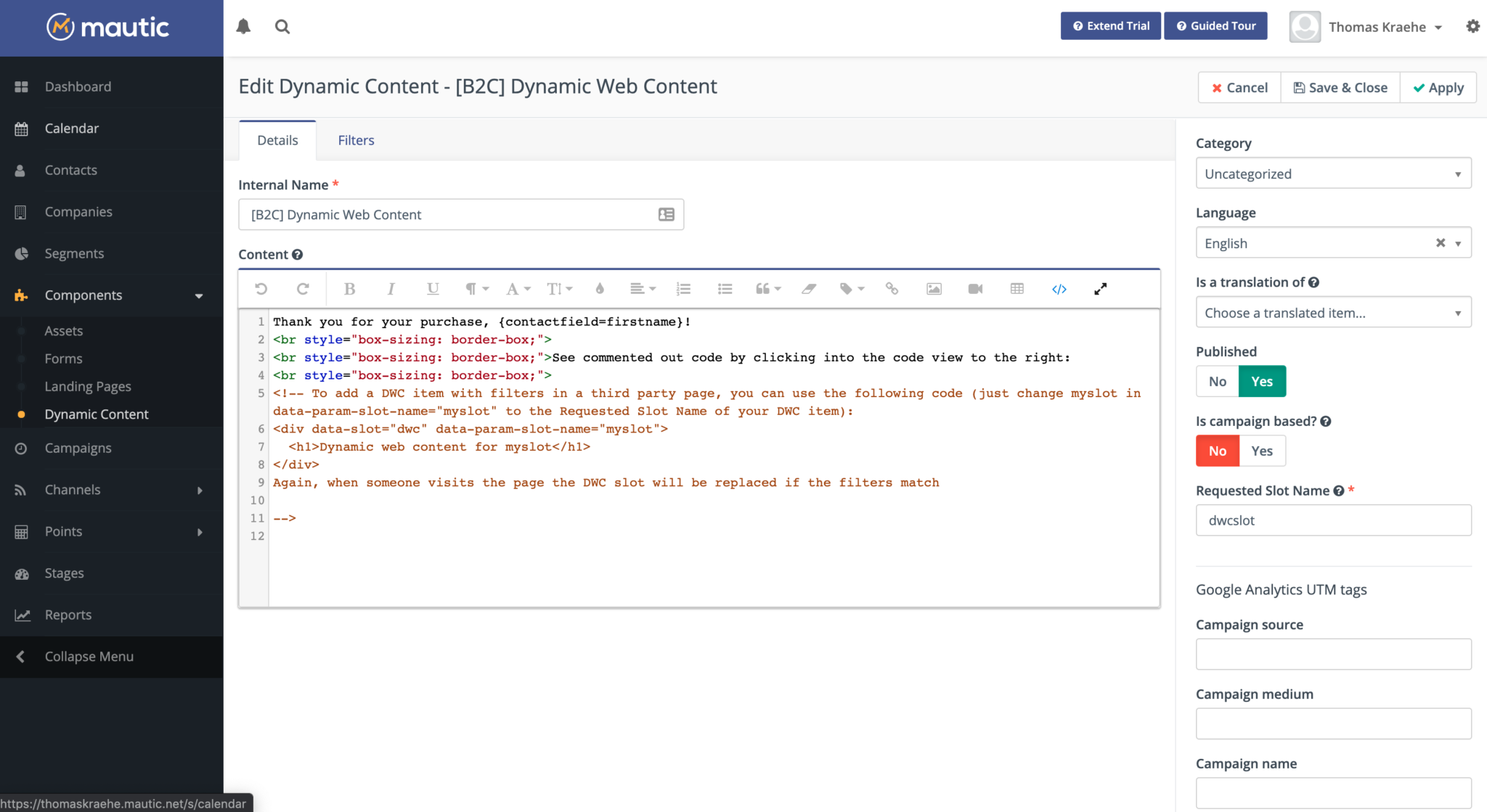Insert an image into the content
The width and height of the screenshot is (1487, 812).
933,288
